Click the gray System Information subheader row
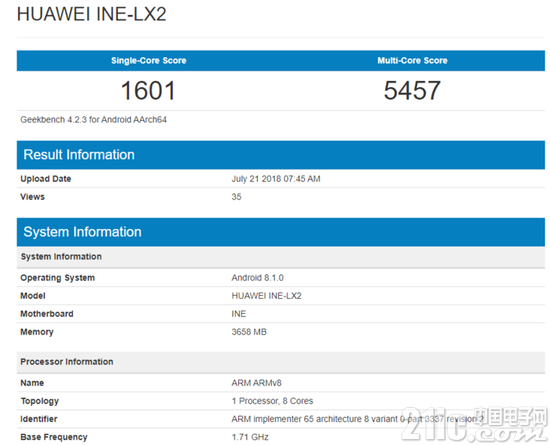550x445 pixels. pos(281,257)
